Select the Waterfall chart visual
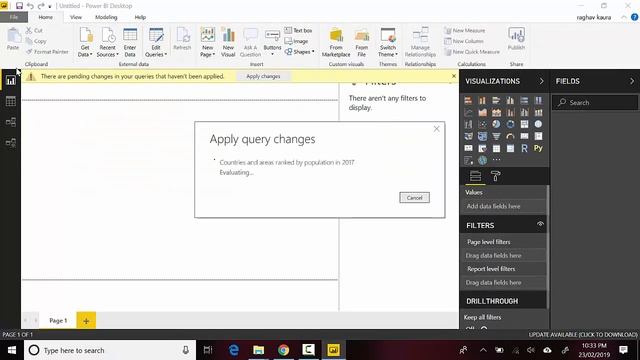Image resolution: width=640 pixels, height=360 pixels. (x=468, y=124)
